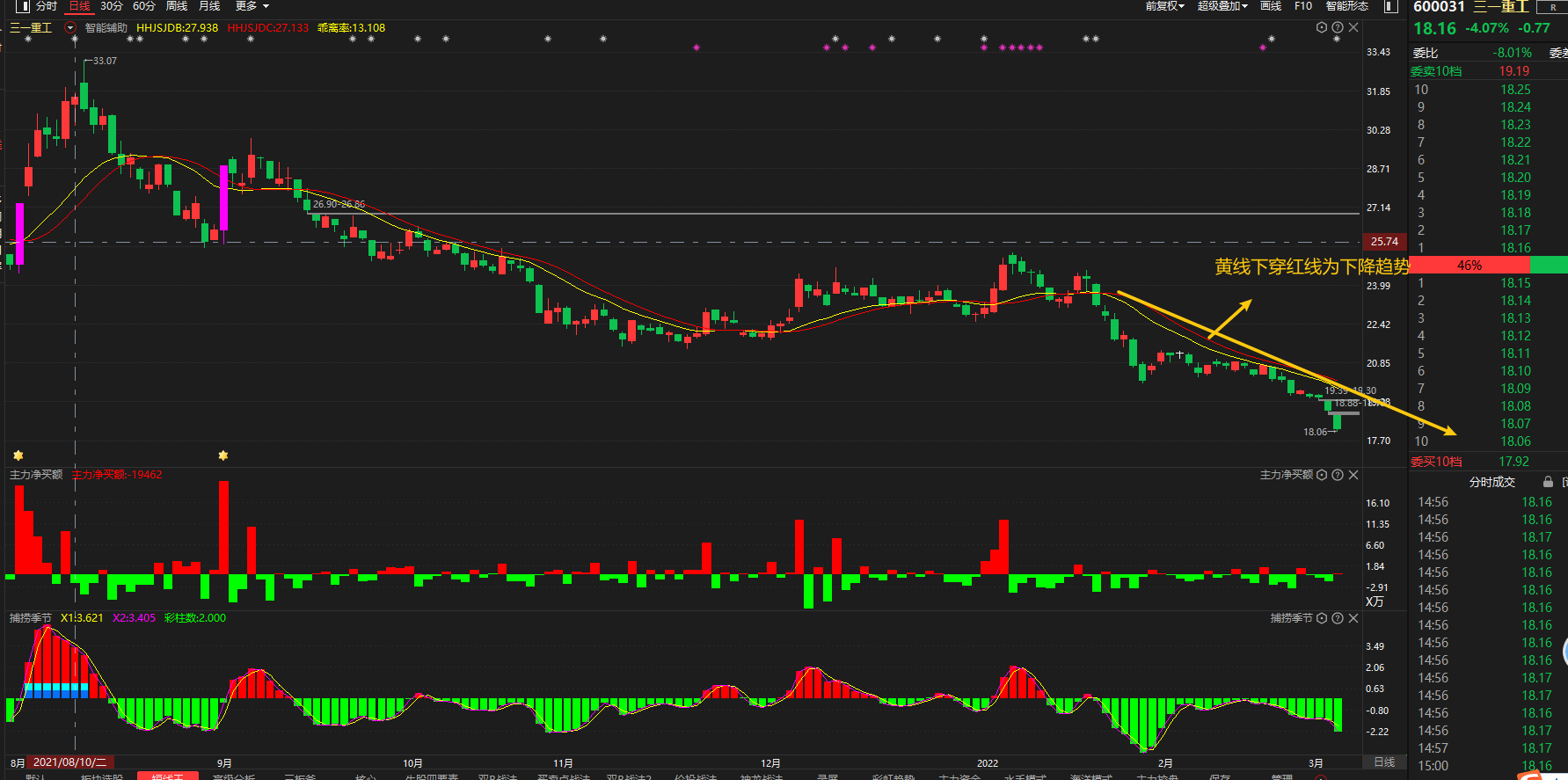Expand the 更多 periods dropdown

click(252, 6)
